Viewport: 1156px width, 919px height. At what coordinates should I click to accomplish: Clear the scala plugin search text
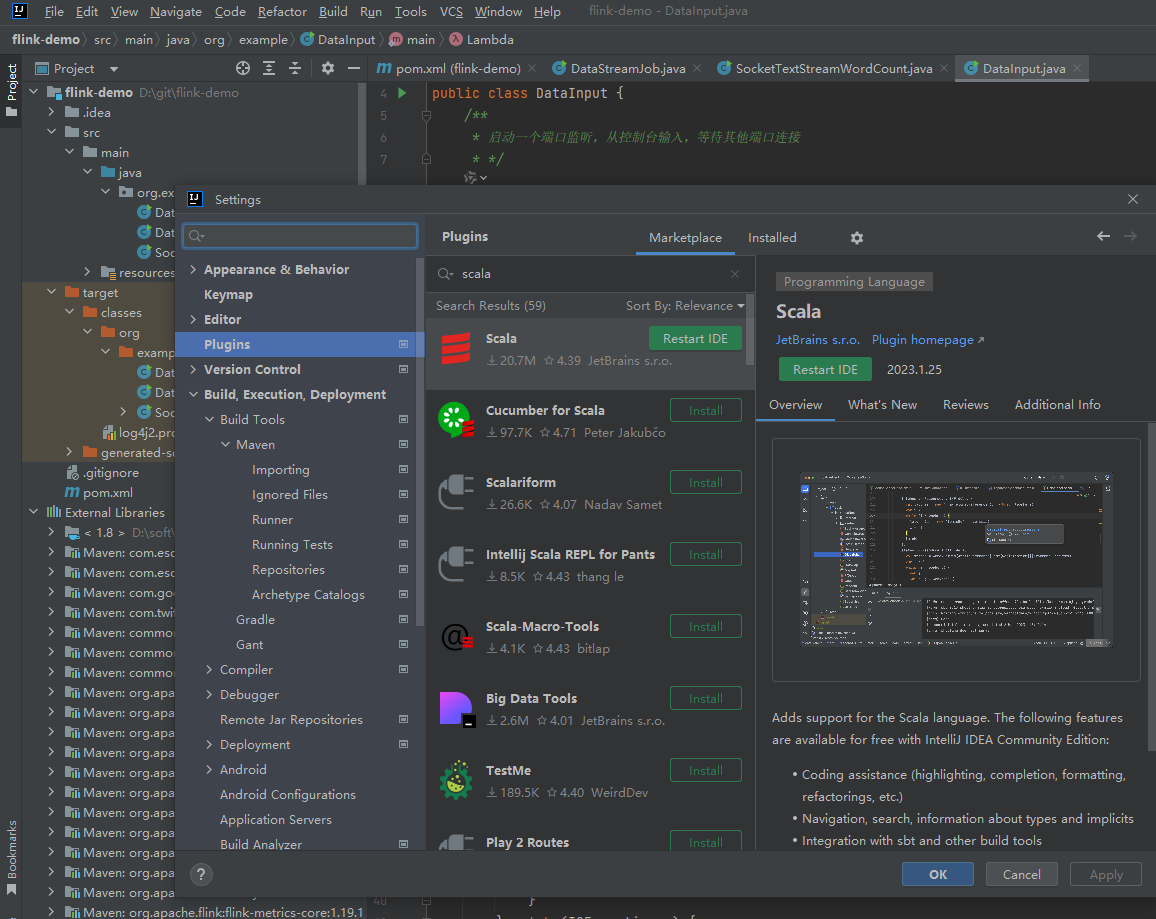coord(735,274)
